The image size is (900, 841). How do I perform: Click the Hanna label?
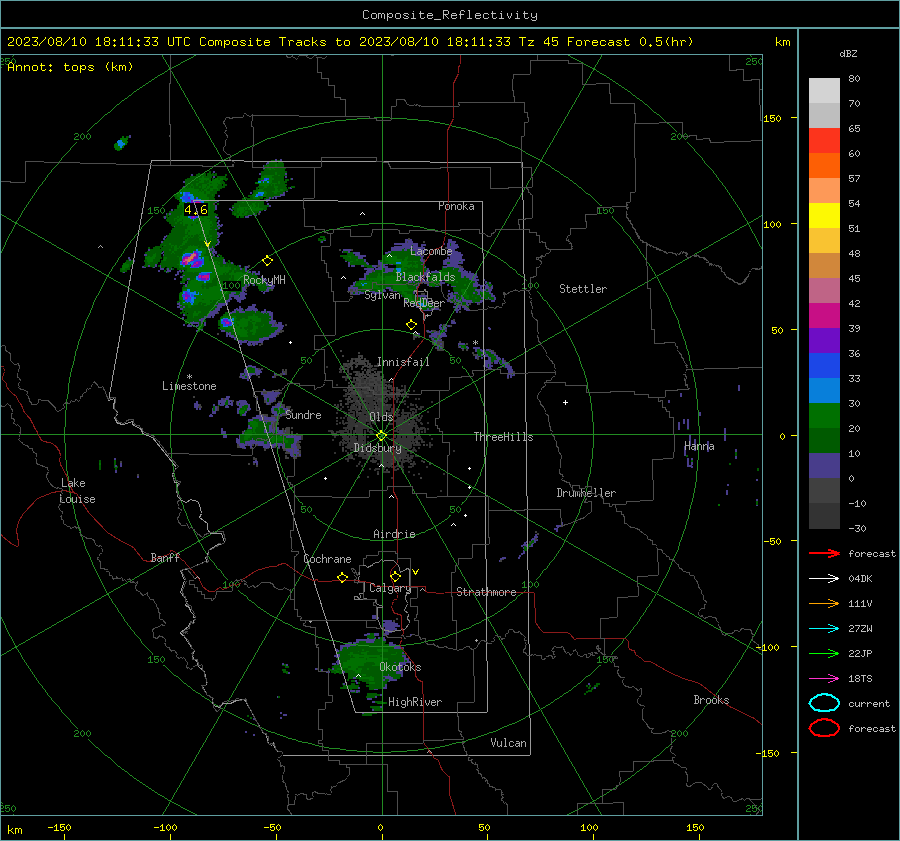tap(699, 446)
